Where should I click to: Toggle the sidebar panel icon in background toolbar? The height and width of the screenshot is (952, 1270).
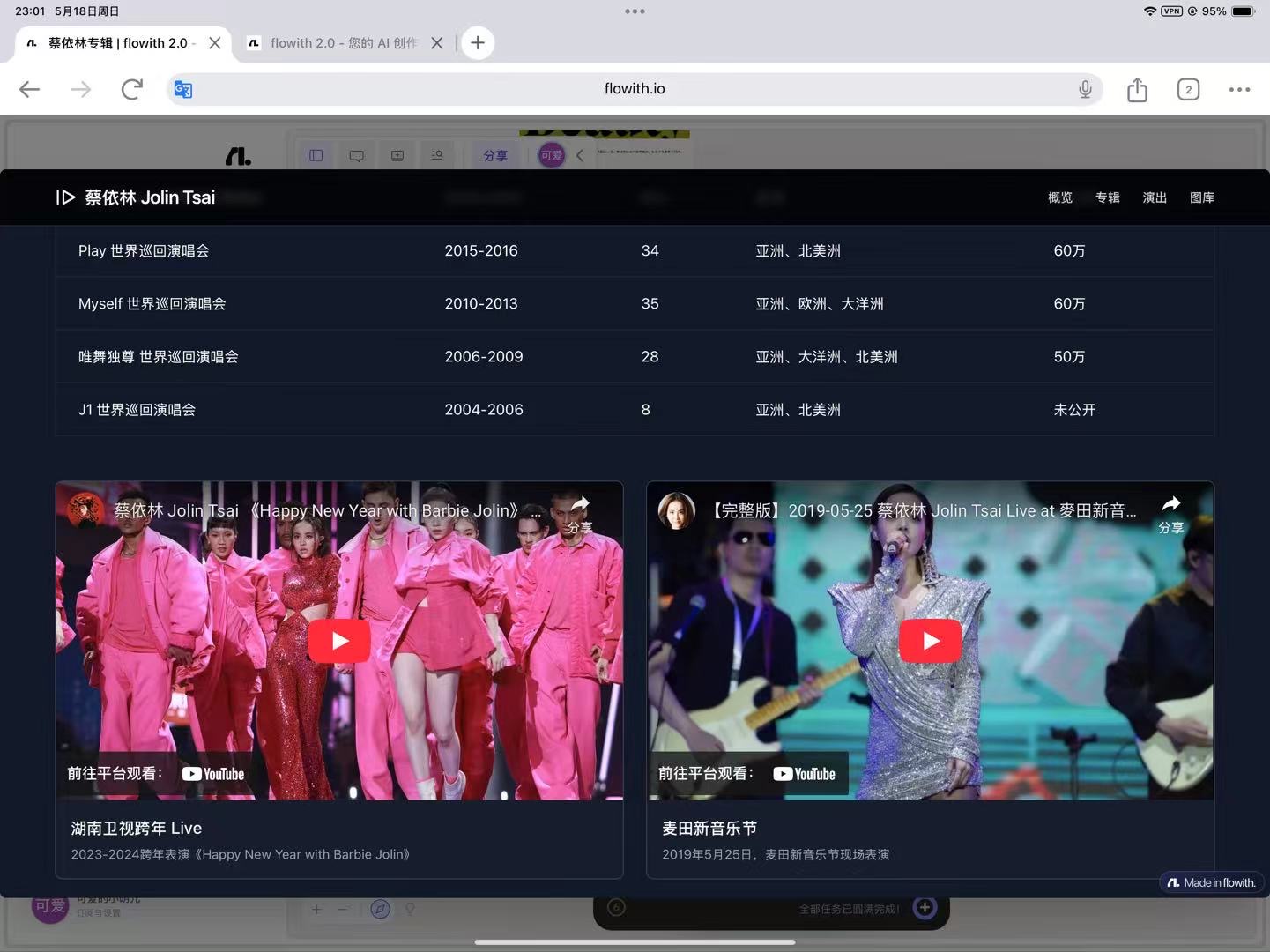316,156
